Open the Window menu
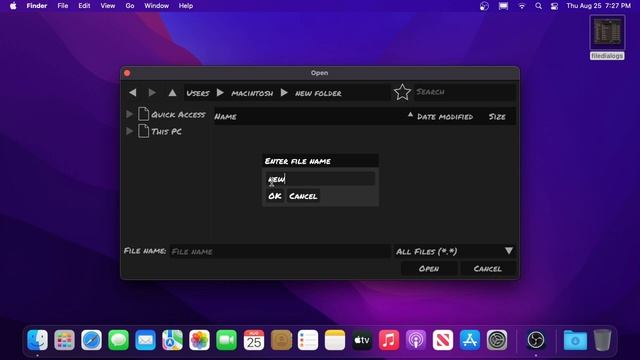The width and height of the screenshot is (640, 360). pyautogui.click(x=156, y=6)
